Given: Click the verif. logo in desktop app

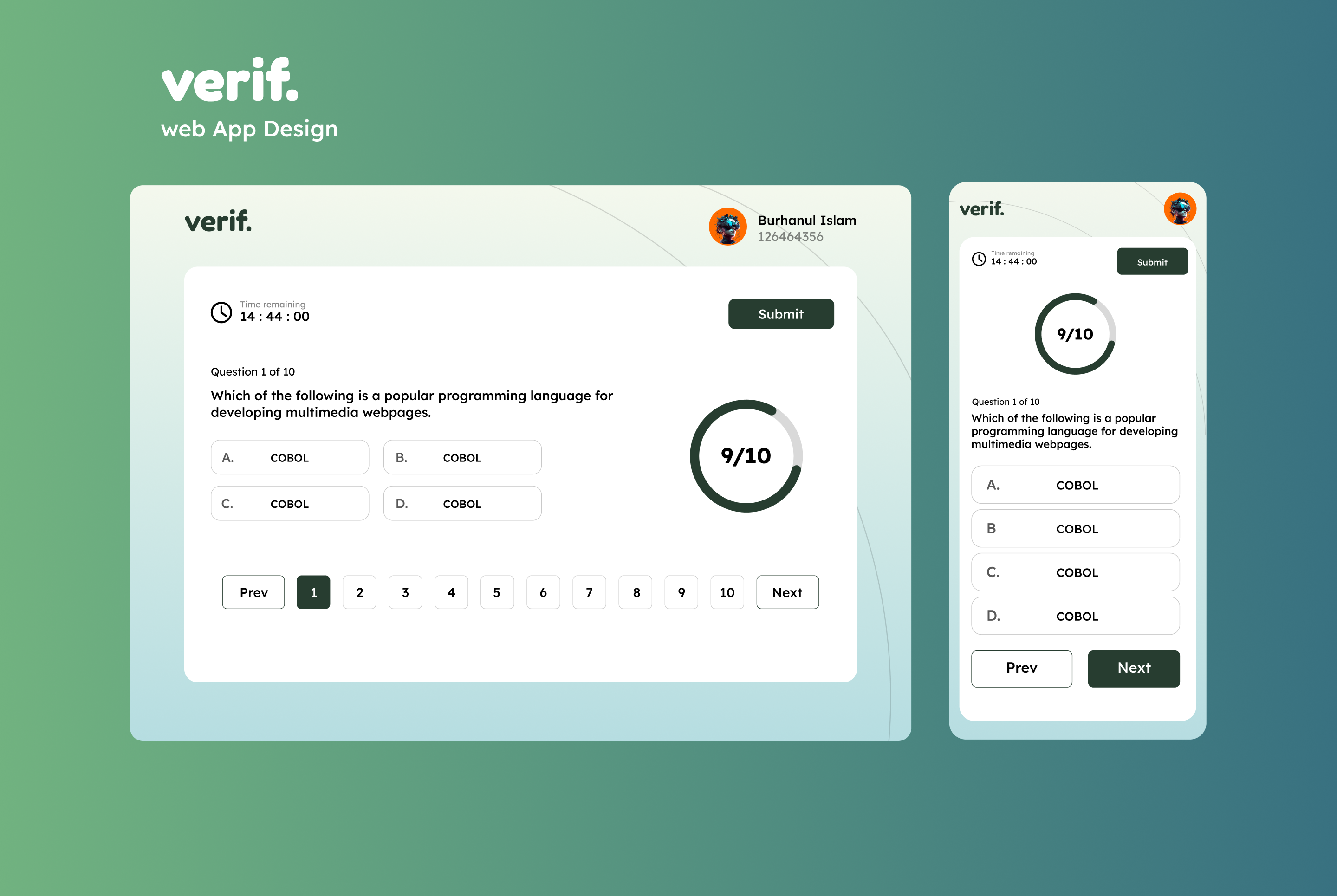Looking at the screenshot, I should pos(218,222).
